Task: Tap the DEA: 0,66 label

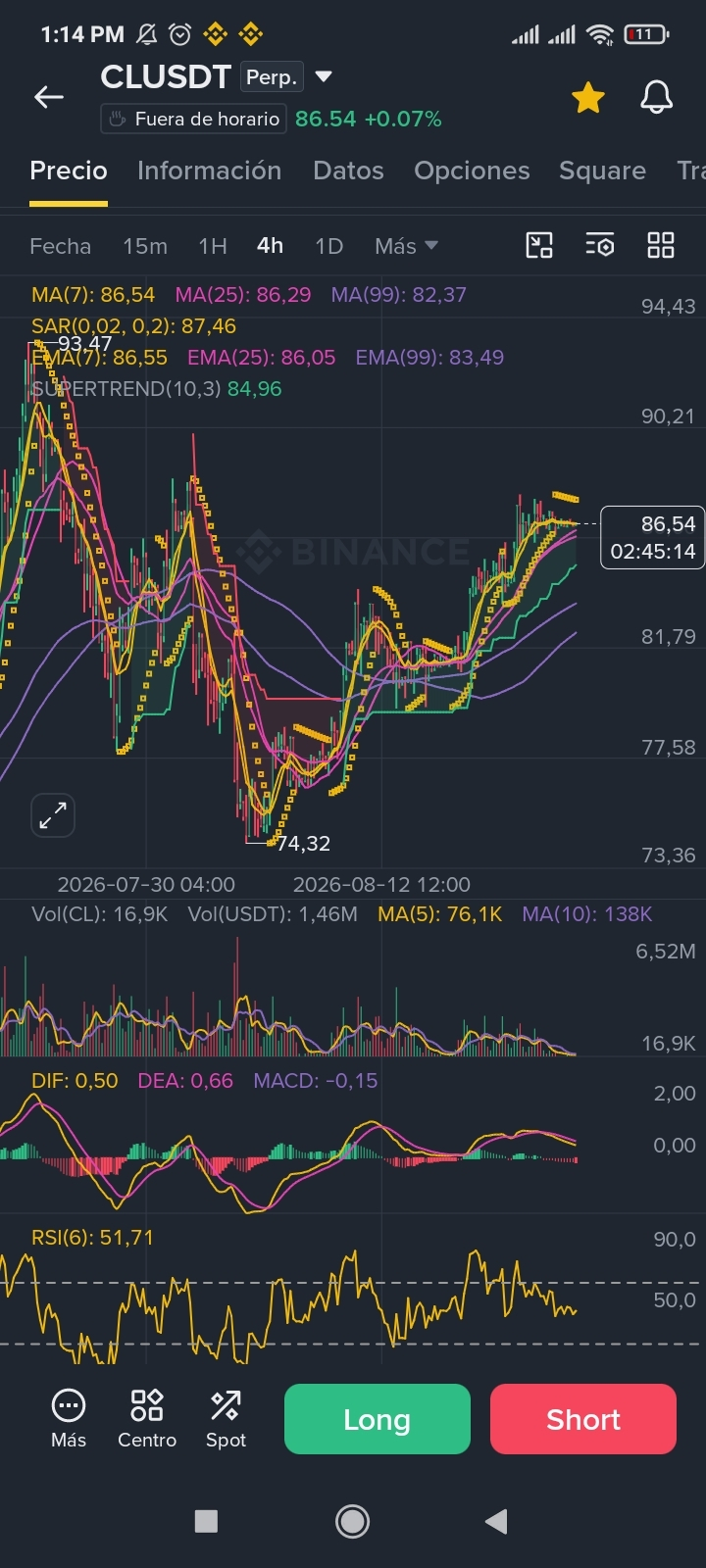Action: click(x=185, y=1081)
